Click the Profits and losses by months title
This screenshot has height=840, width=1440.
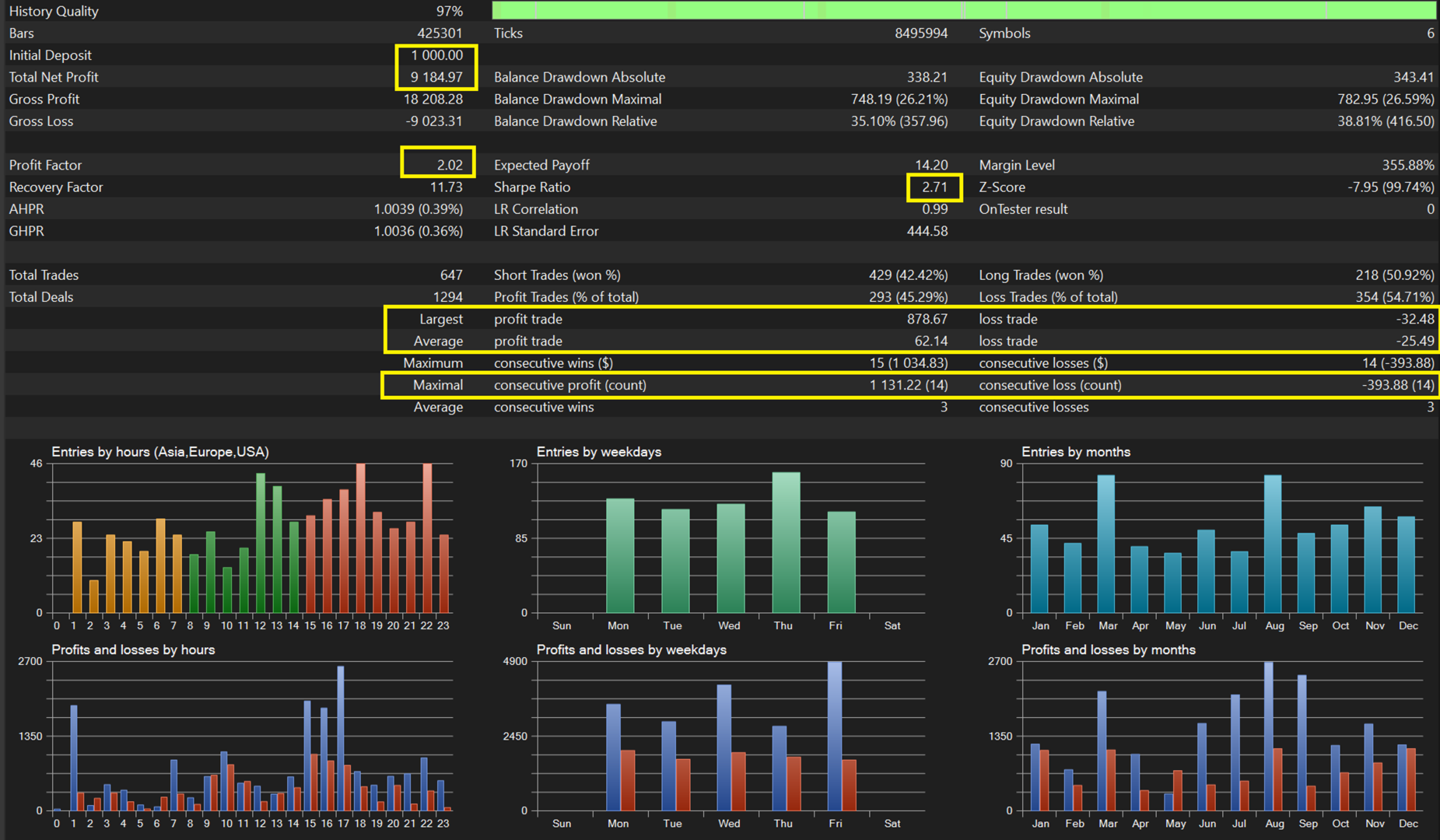(x=1108, y=649)
